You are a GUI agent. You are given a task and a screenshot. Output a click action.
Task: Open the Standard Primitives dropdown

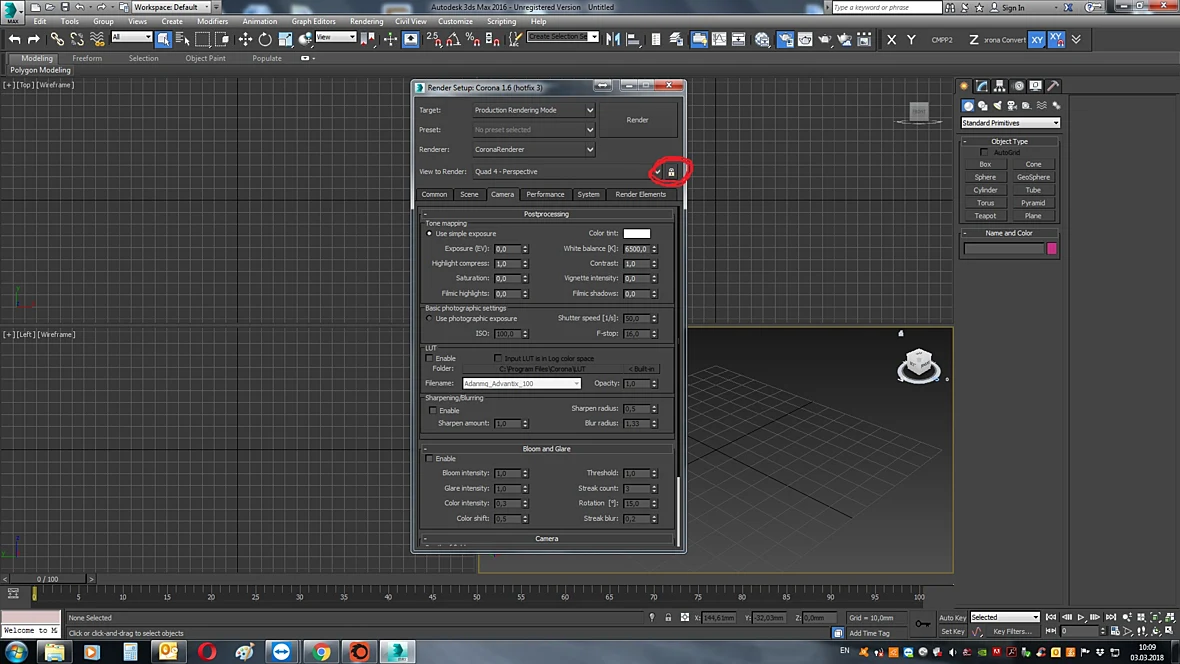[x=1010, y=123]
